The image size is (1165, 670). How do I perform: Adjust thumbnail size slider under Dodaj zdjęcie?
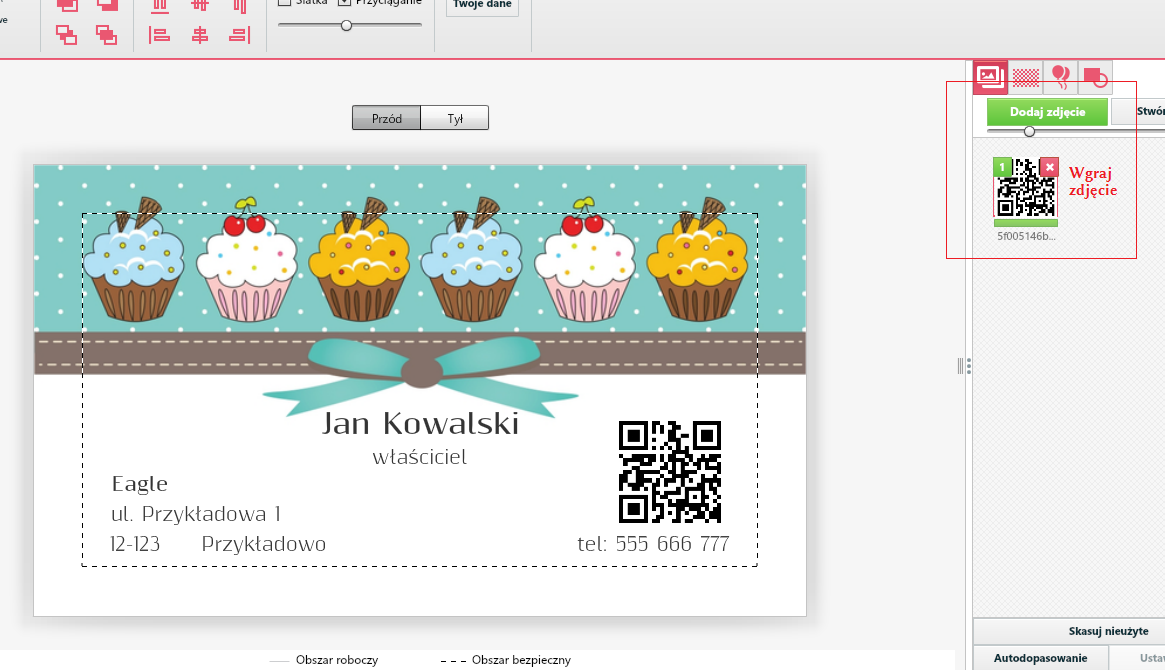pyautogui.click(x=1029, y=131)
